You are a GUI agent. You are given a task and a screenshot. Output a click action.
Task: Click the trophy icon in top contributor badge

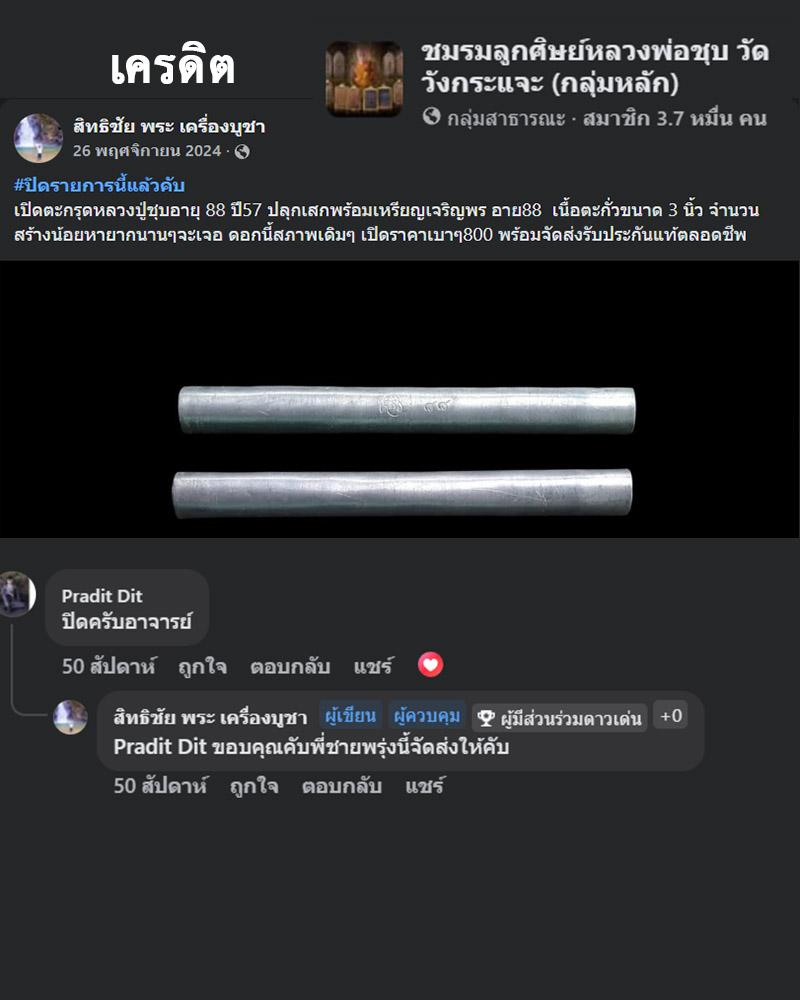pos(486,718)
